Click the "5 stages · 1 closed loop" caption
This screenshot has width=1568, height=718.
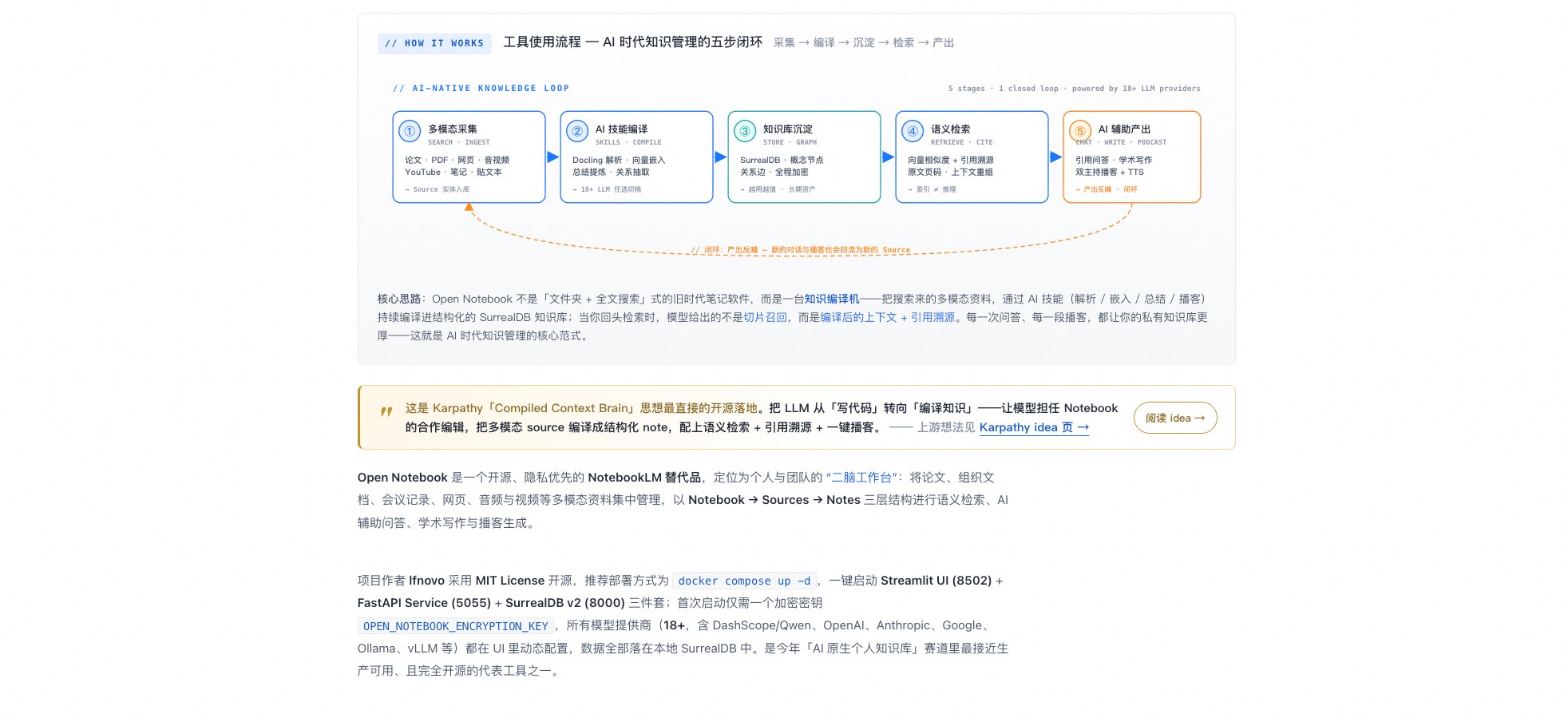point(1004,89)
